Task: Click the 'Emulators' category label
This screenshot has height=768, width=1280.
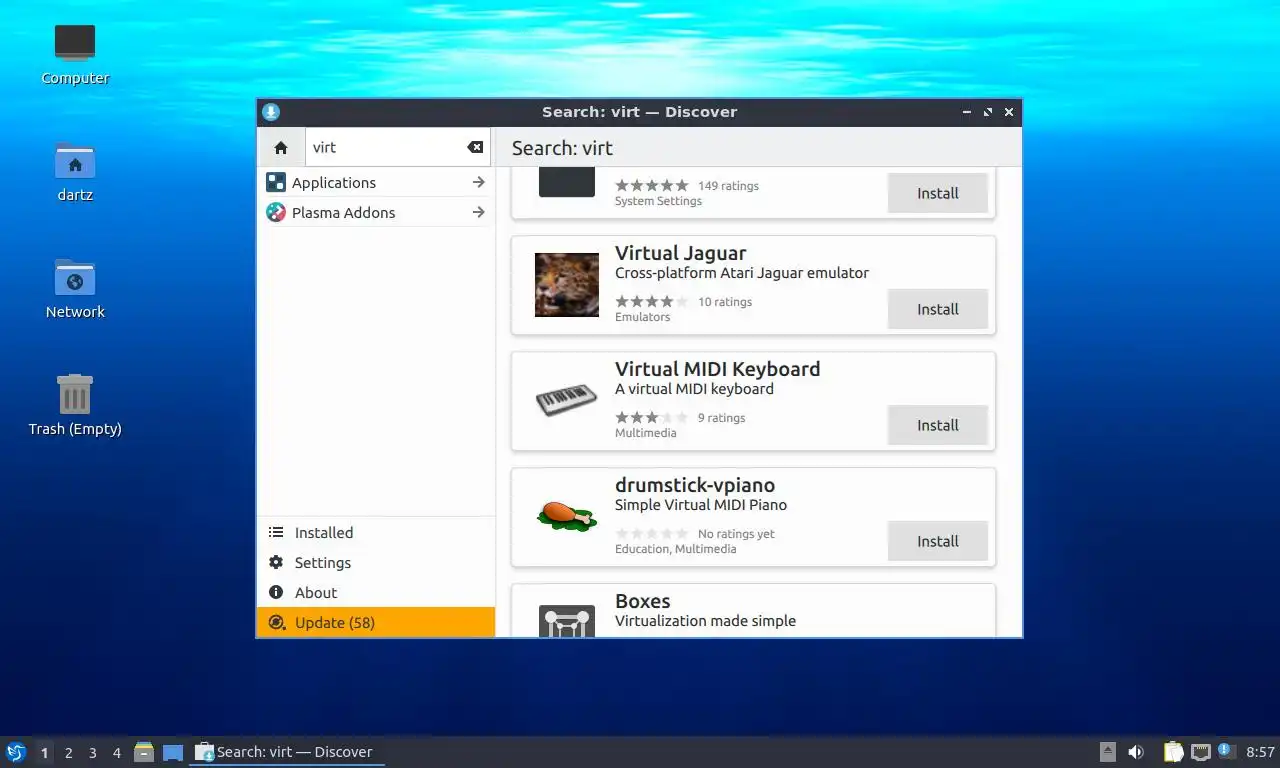Action: click(642, 317)
